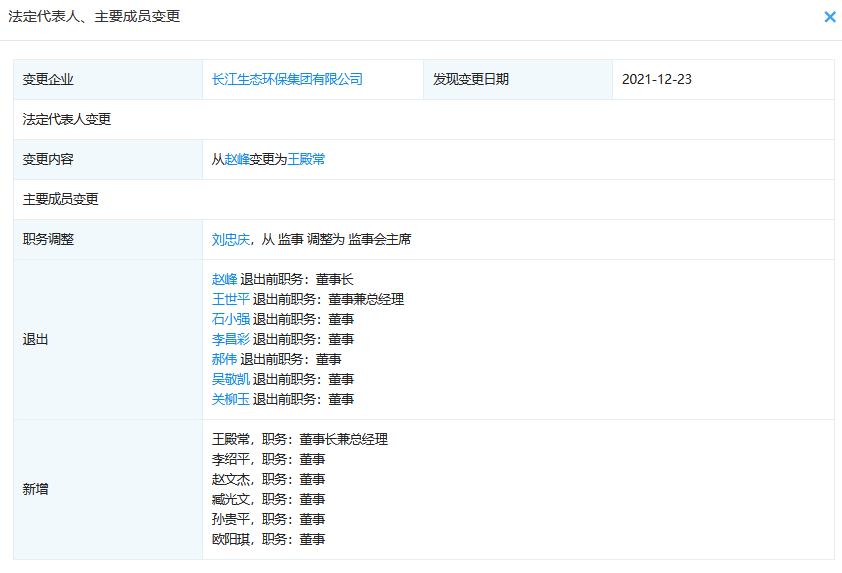Open 王殿常 link in 变更内容 row
The height and width of the screenshot is (573, 842).
point(306,159)
